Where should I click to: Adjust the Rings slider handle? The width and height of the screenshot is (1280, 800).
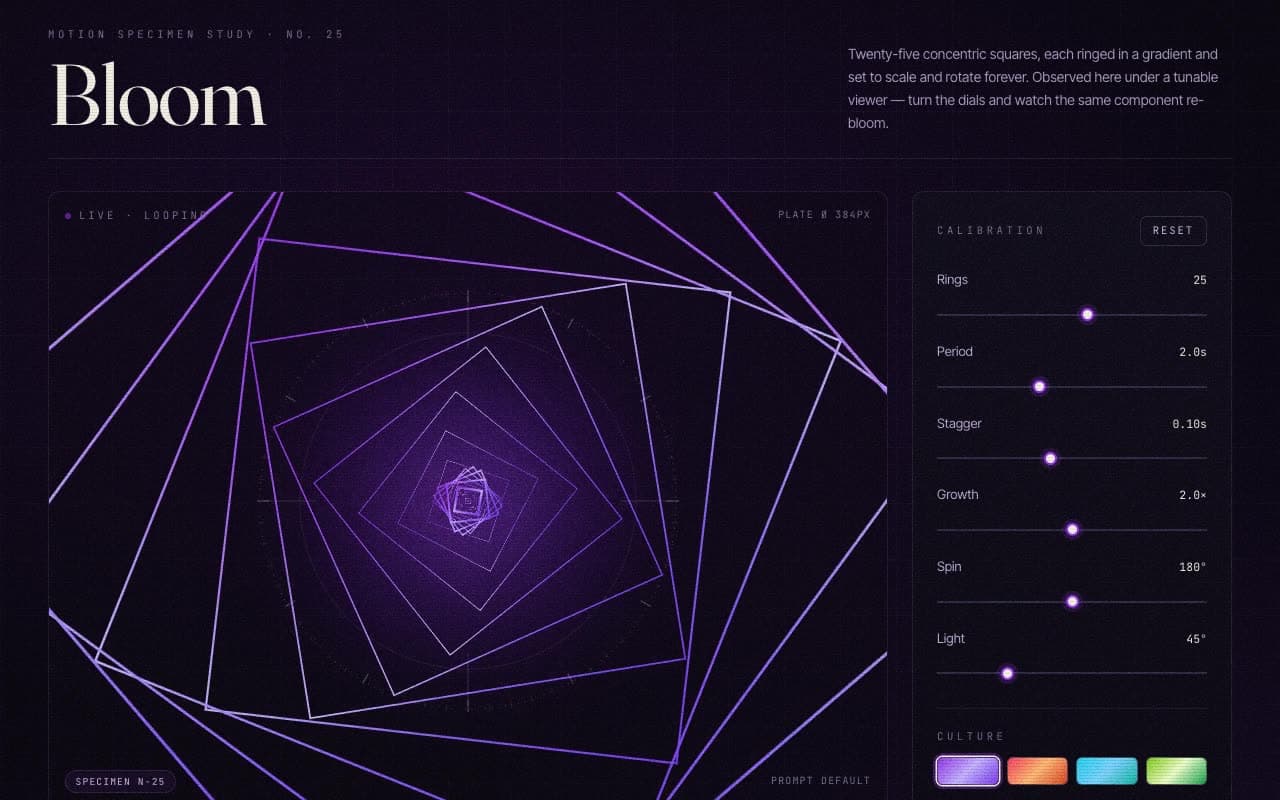1087,314
